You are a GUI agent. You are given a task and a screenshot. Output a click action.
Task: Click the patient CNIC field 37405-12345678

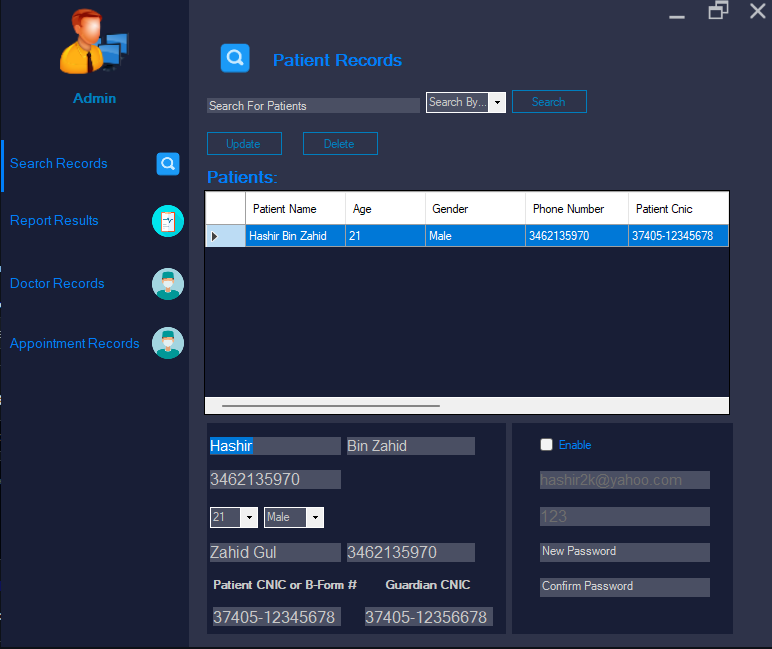(x=277, y=617)
